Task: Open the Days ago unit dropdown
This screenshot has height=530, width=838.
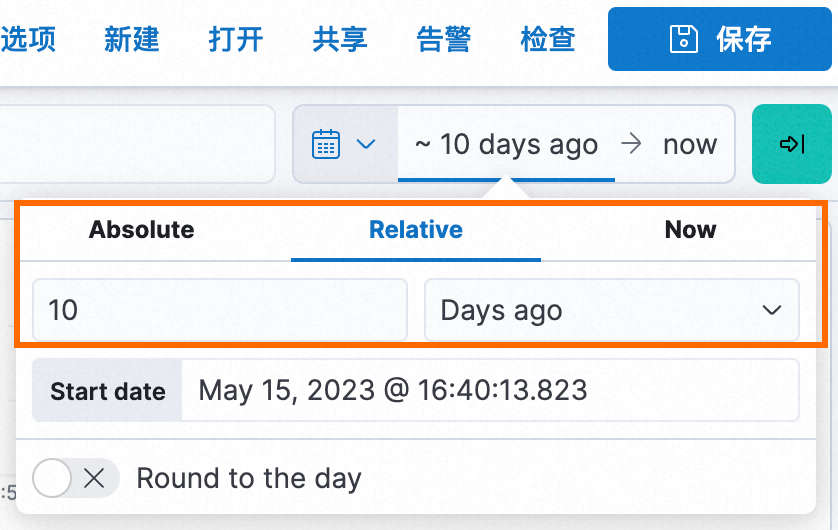Action: (611, 310)
